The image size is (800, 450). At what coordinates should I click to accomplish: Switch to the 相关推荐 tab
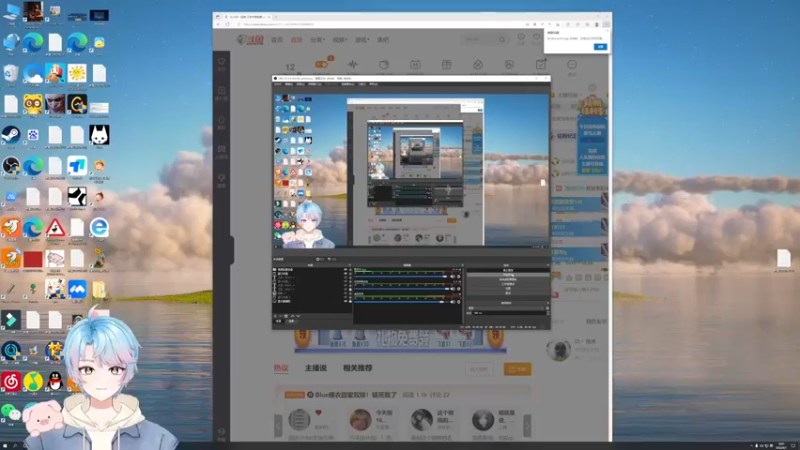click(358, 368)
